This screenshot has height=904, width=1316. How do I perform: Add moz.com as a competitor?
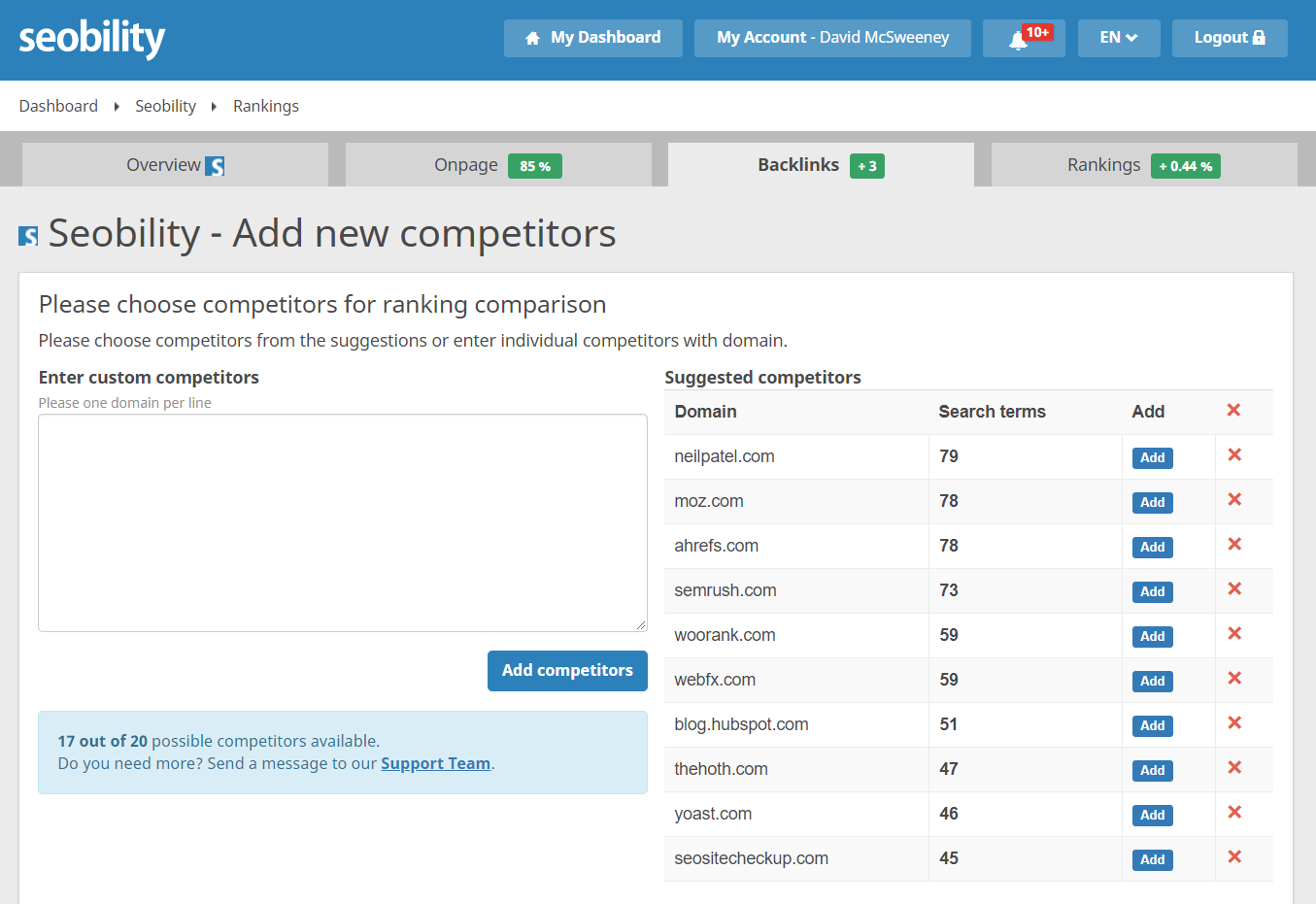(1152, 502)
